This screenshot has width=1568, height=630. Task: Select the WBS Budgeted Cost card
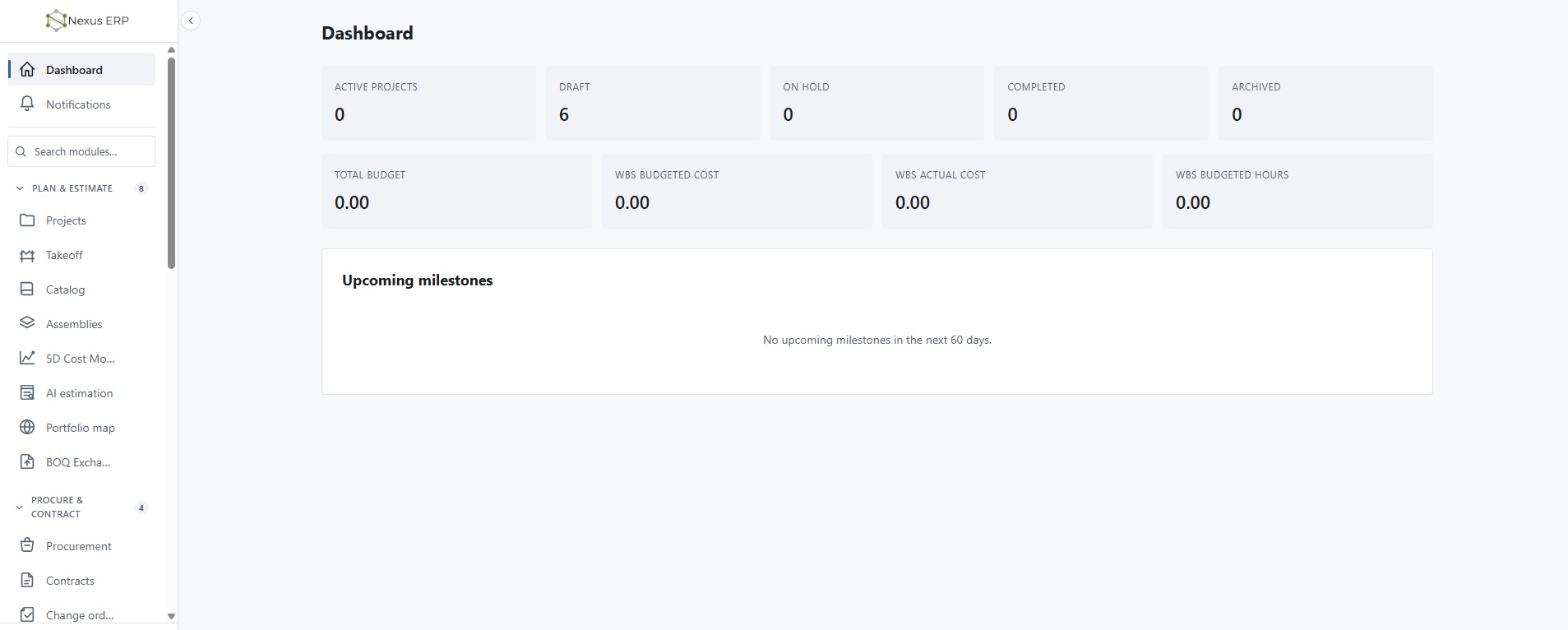737,191
